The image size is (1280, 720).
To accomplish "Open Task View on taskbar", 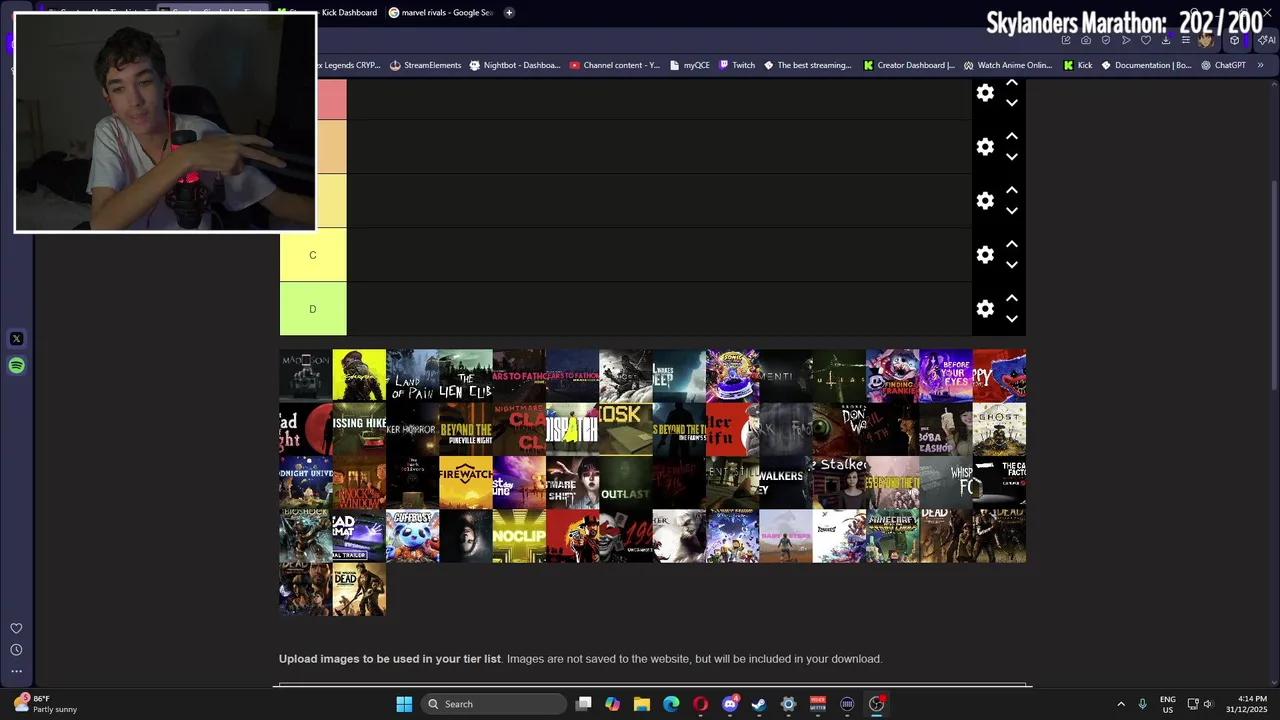I will coord(584,704).
